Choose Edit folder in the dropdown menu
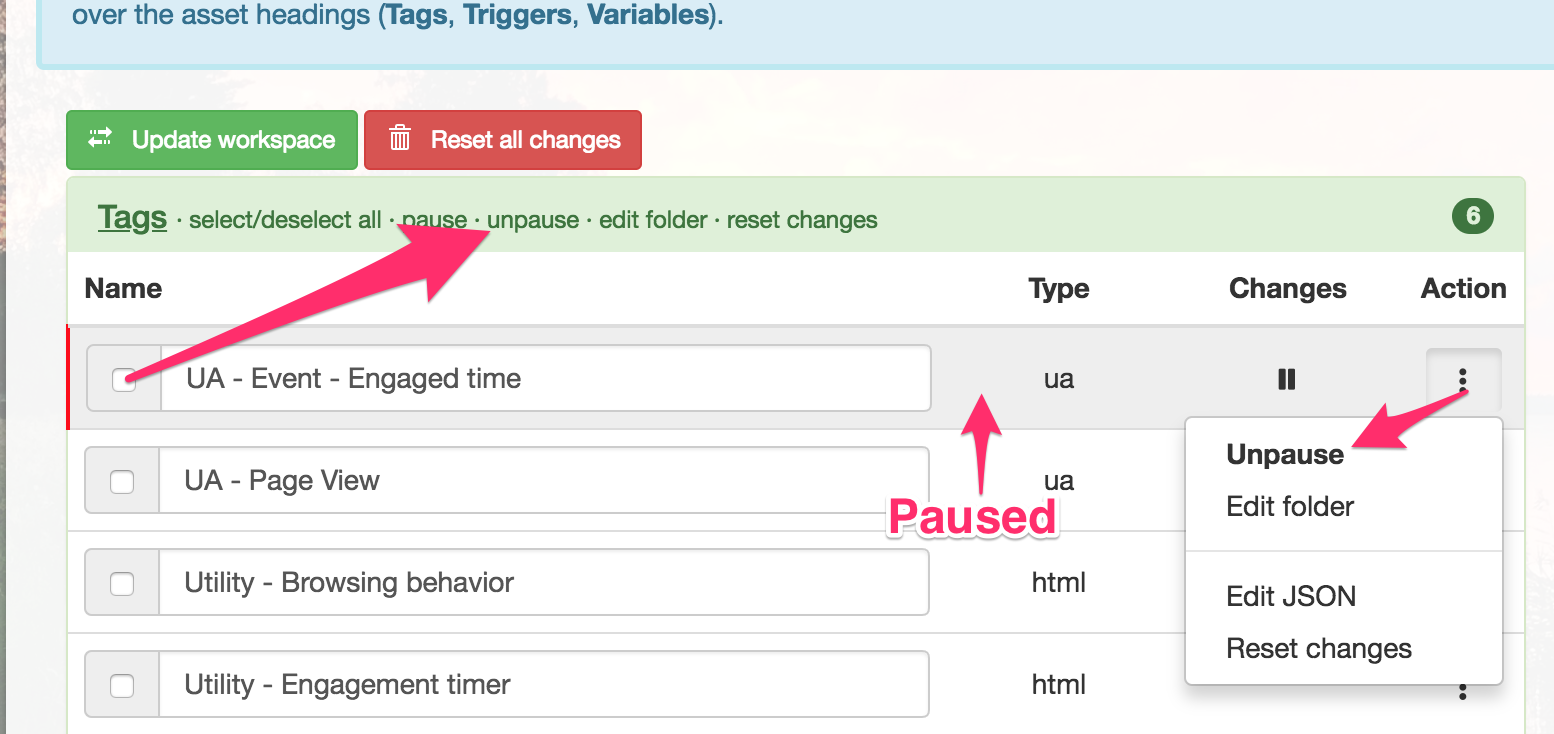The image size is (1554, 734). click(x=1290, y=506)
